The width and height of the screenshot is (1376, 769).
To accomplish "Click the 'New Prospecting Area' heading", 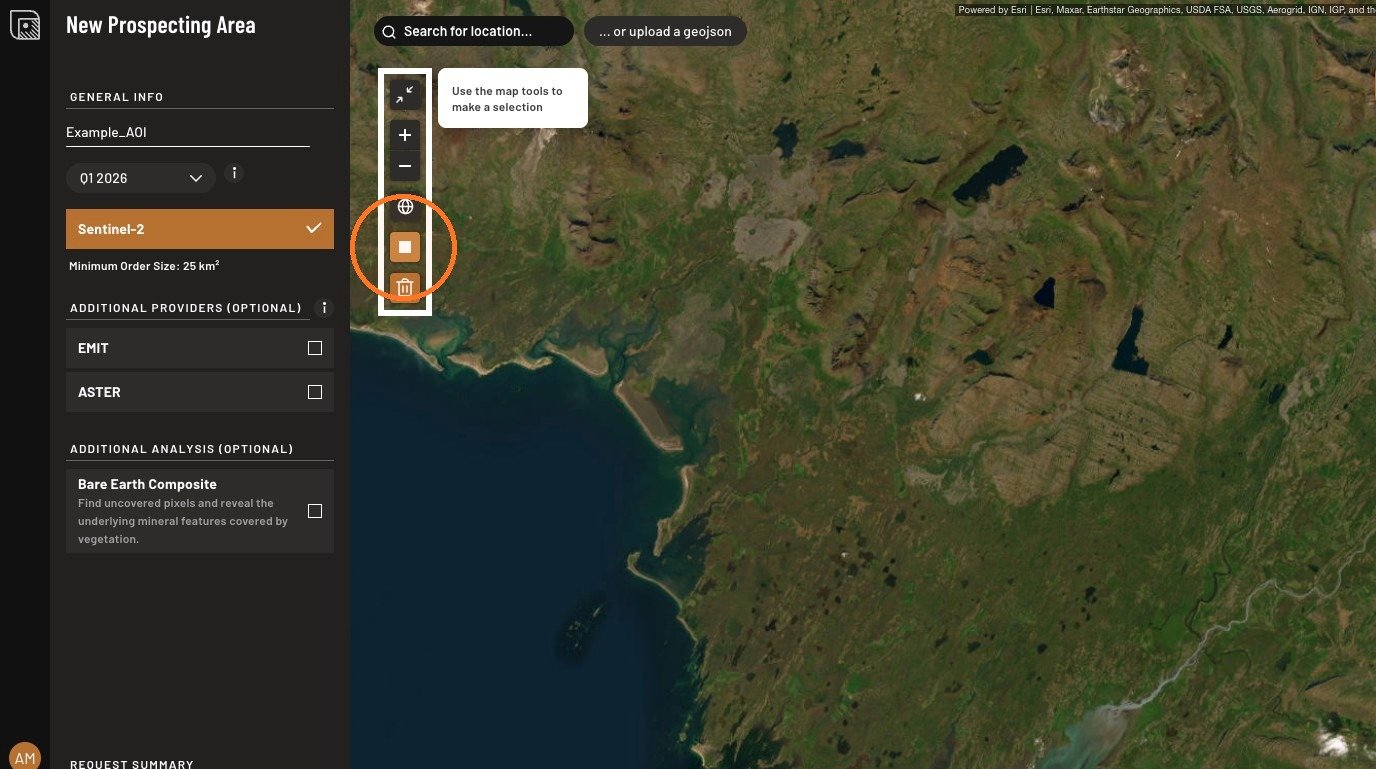I will [160, 25].
